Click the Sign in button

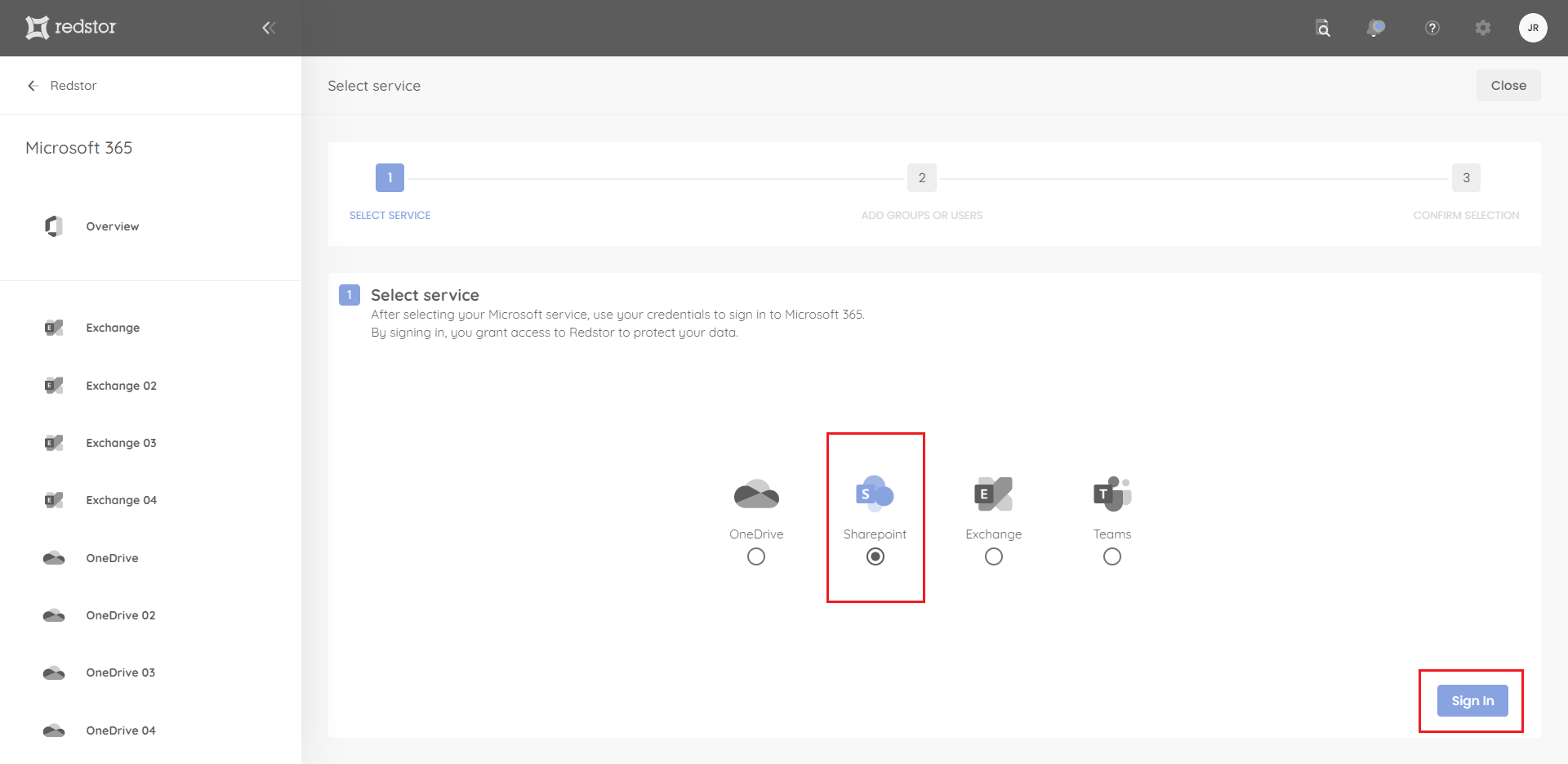coord(1472,700)
